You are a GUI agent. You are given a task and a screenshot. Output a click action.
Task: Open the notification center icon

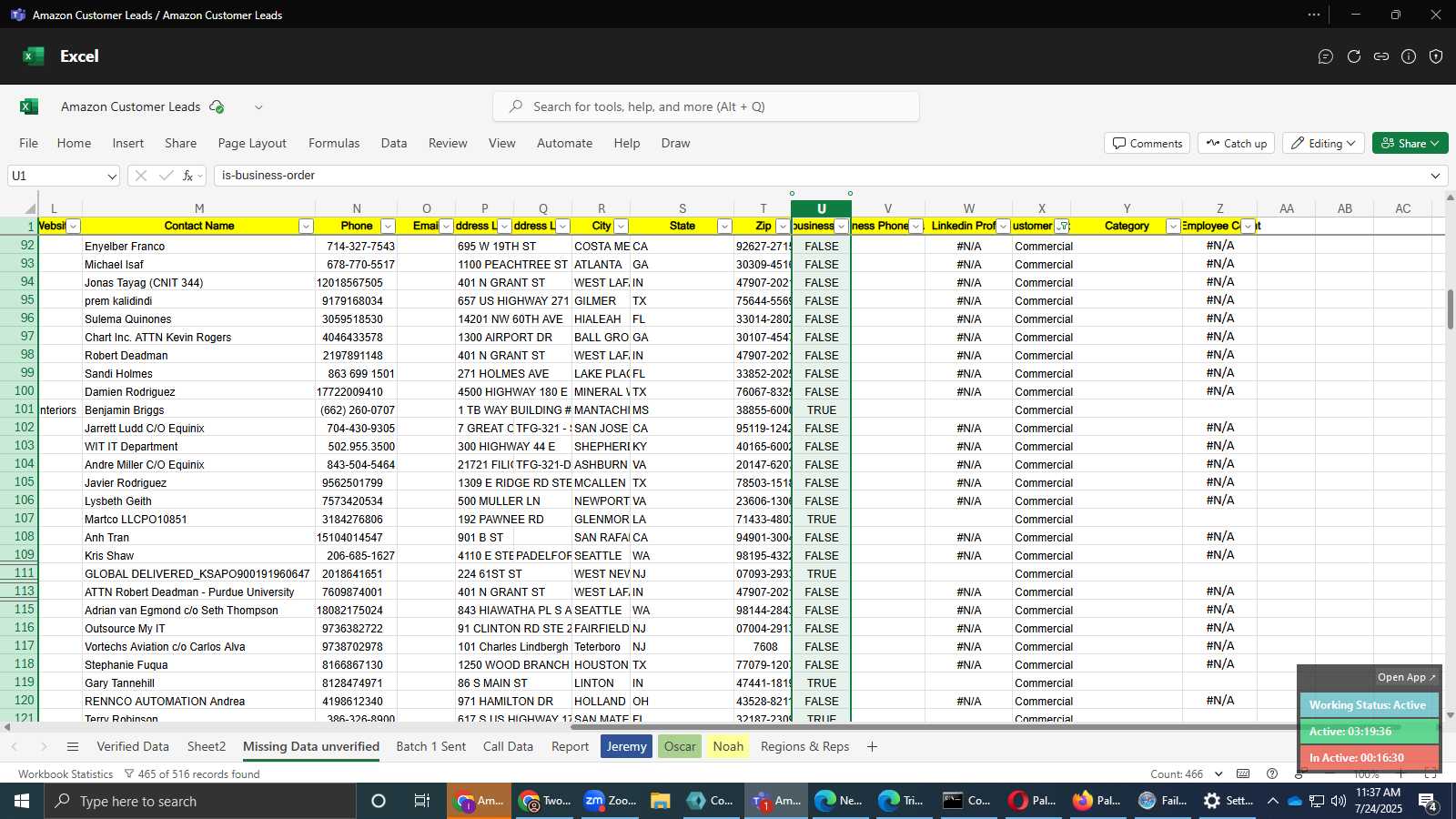coord(1428,801)
